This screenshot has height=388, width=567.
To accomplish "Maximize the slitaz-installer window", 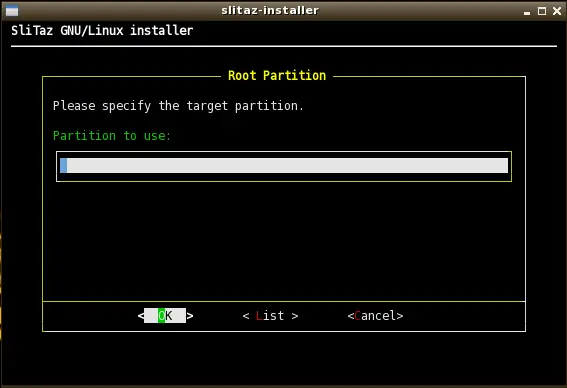I will 542,11.
